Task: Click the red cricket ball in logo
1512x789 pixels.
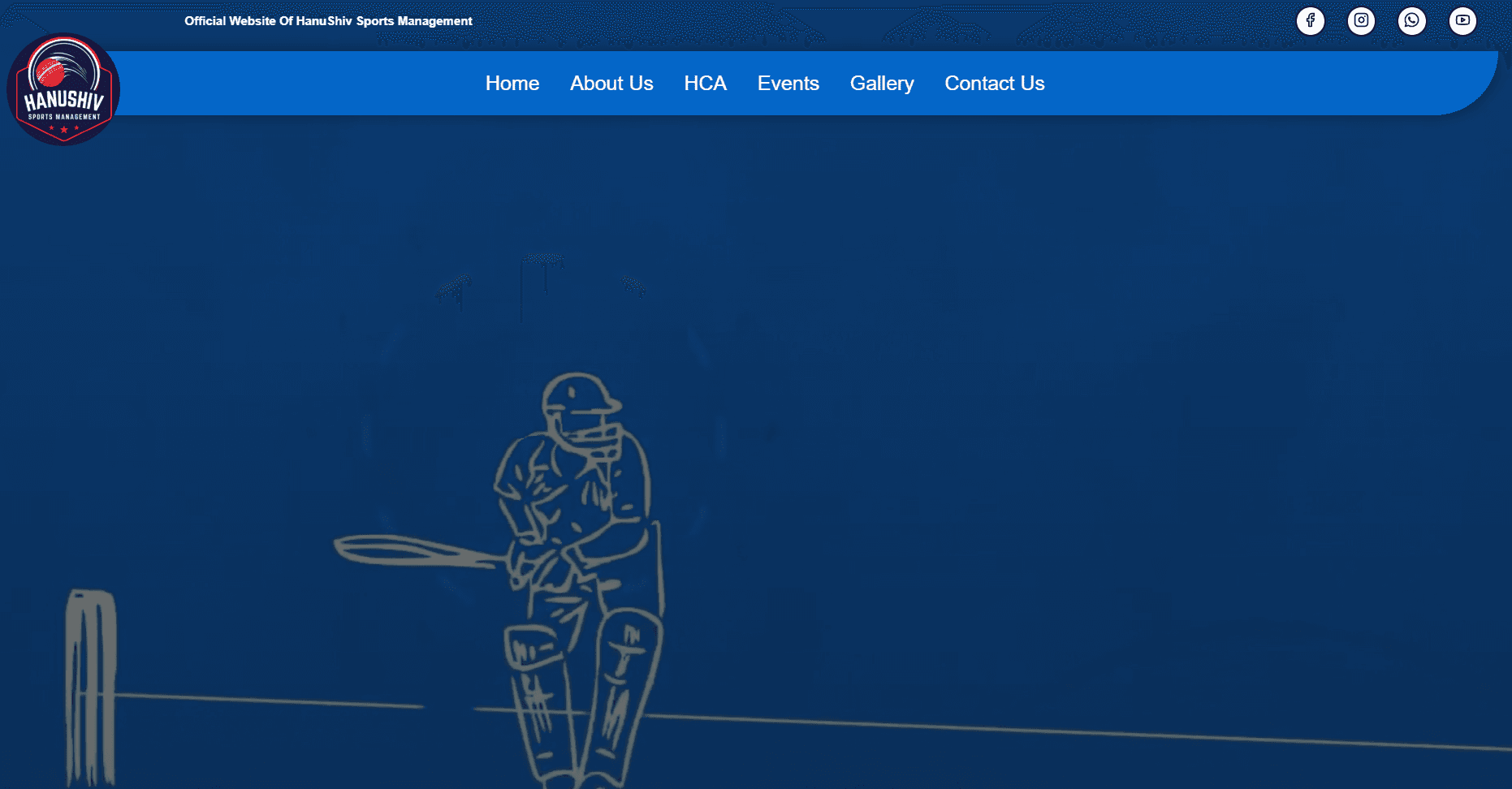Action: [50, 72]
